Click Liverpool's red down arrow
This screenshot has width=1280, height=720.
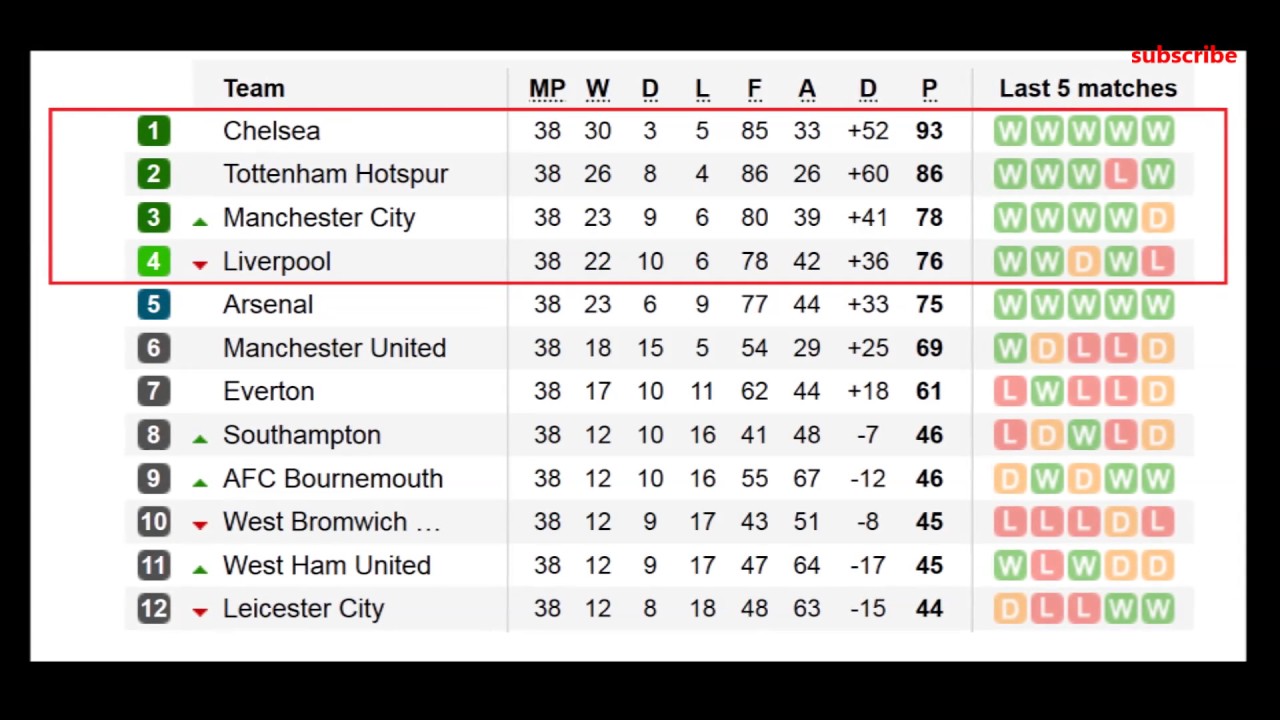[x=200, y=264]
